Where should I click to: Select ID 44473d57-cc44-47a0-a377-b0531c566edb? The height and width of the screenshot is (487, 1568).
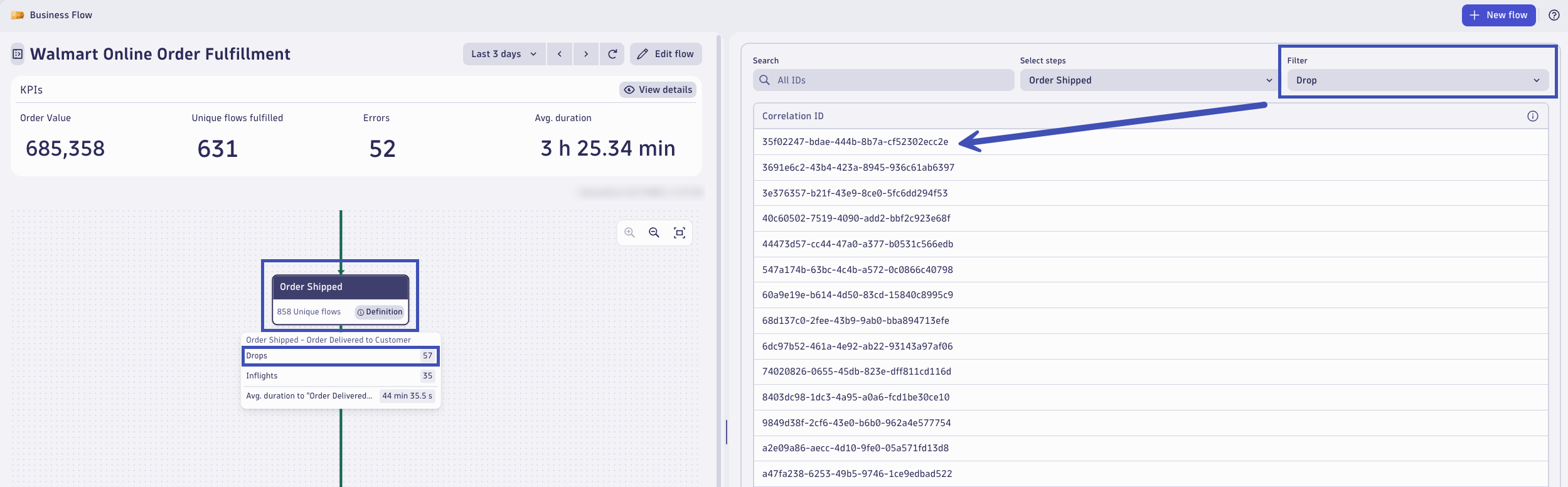pyautogui.click(x=1151, y=244)
